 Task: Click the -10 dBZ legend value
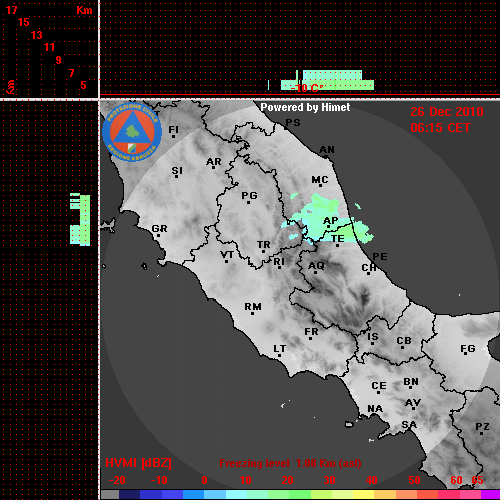159,480
